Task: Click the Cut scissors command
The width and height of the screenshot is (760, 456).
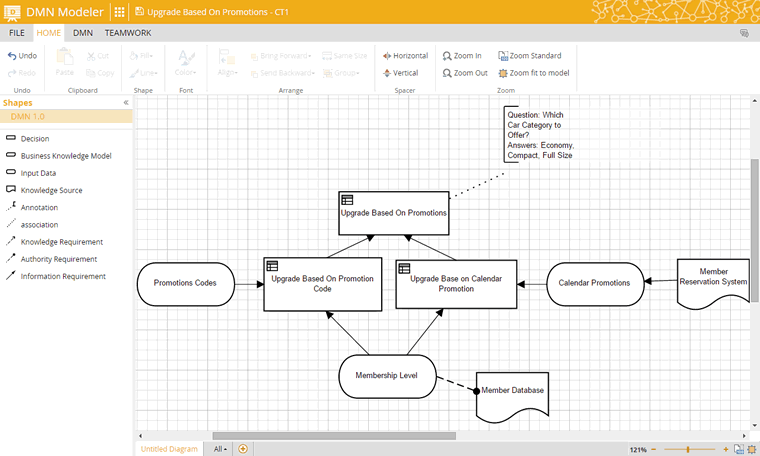Action: pos(98,56)
